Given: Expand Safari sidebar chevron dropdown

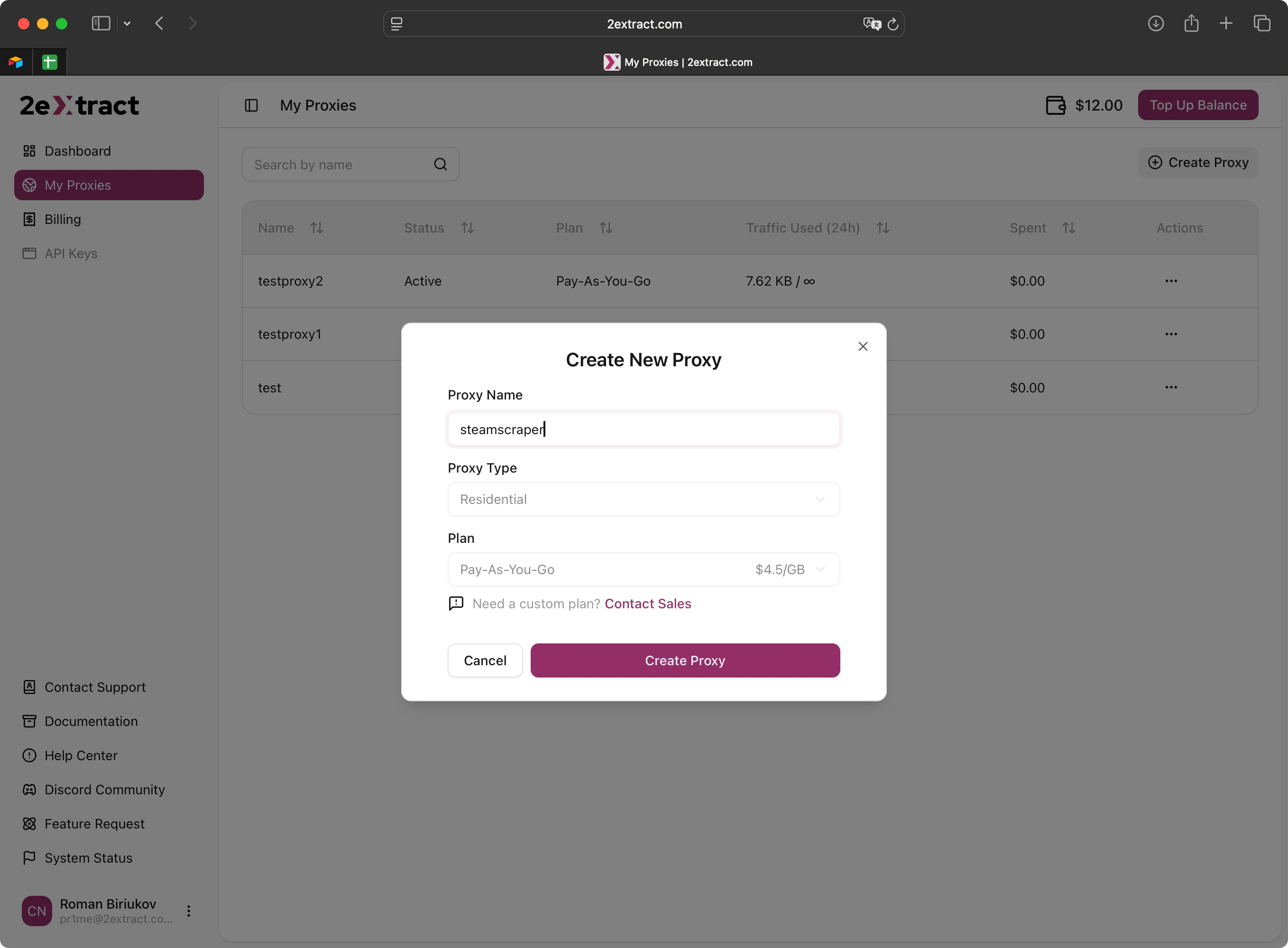Looking at the screenshot, I should click(127, 24).
